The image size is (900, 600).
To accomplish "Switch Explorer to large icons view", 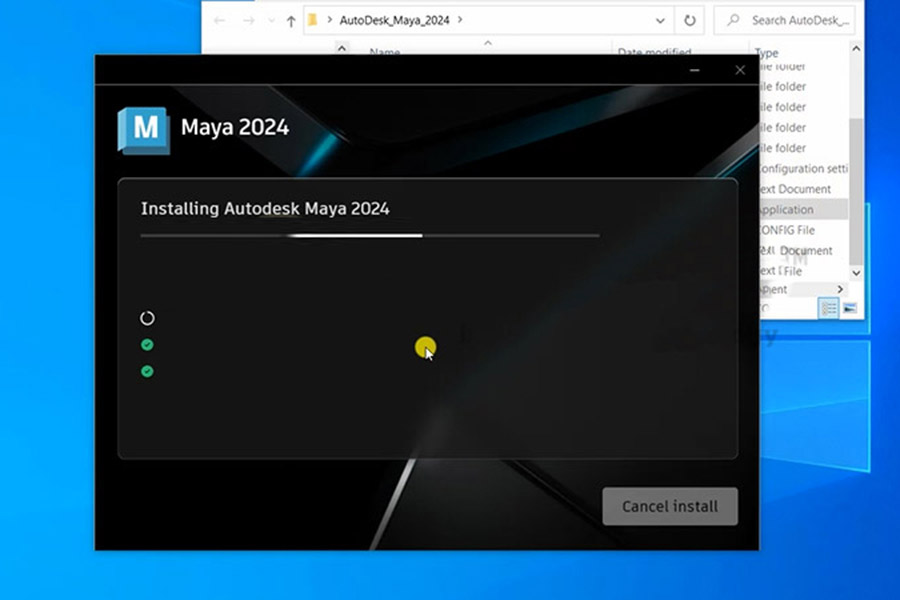I will [x=850, y=309].
